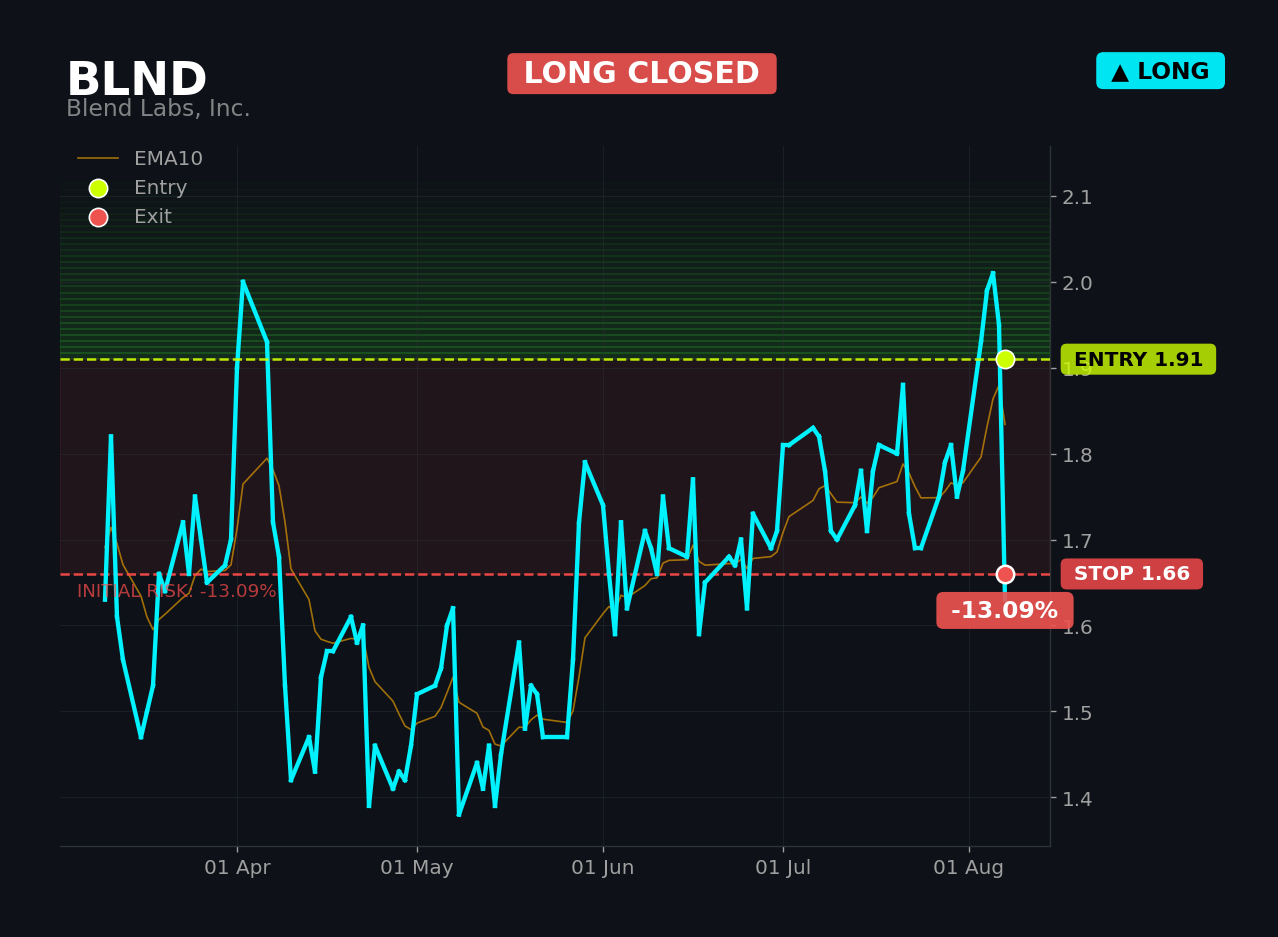Click the Blend Labs, Inc. subtitle
This screenshot has width=1278, height=937.
tap(158, 109)
